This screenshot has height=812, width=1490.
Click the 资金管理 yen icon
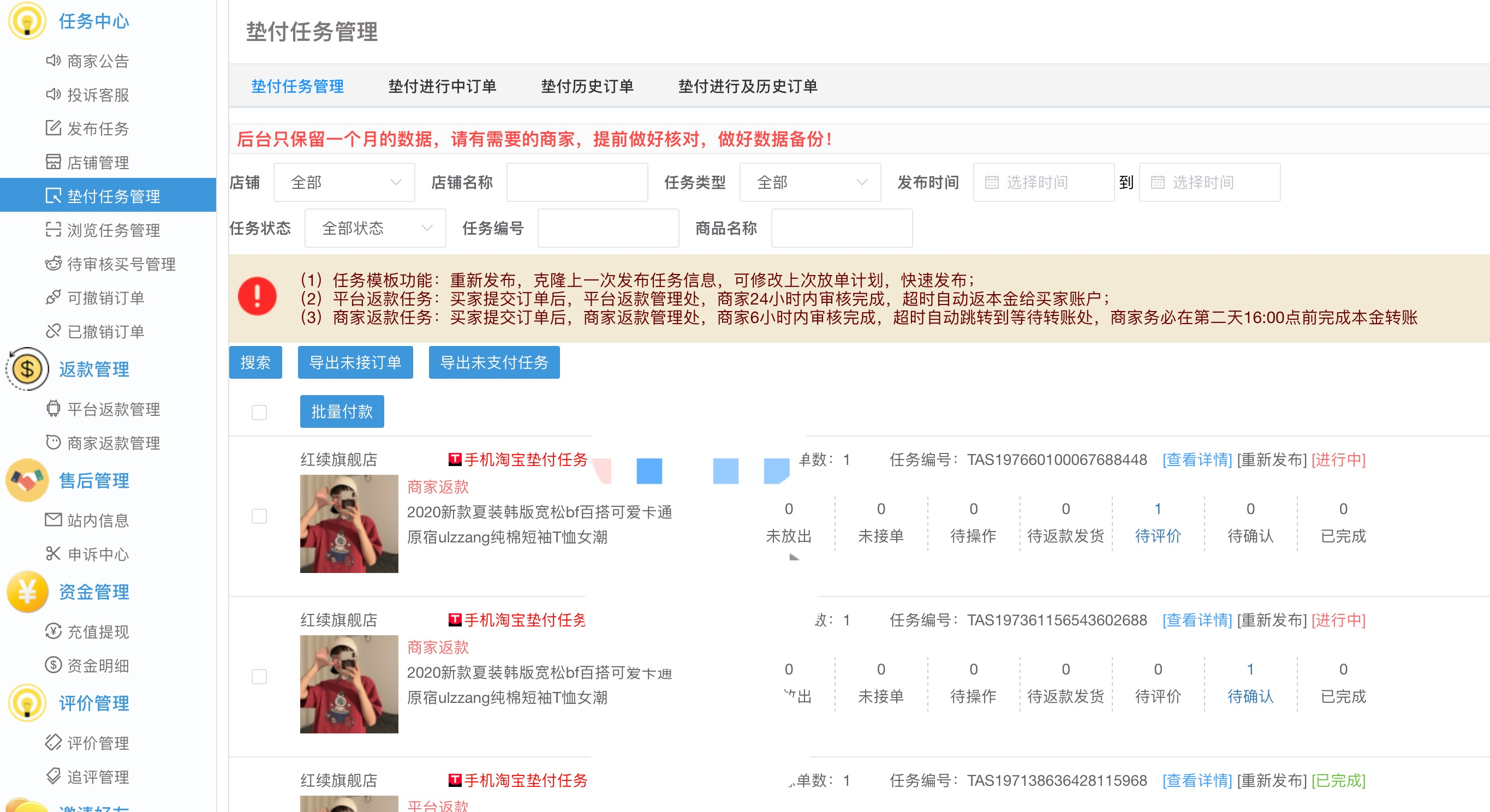[27, 592]
